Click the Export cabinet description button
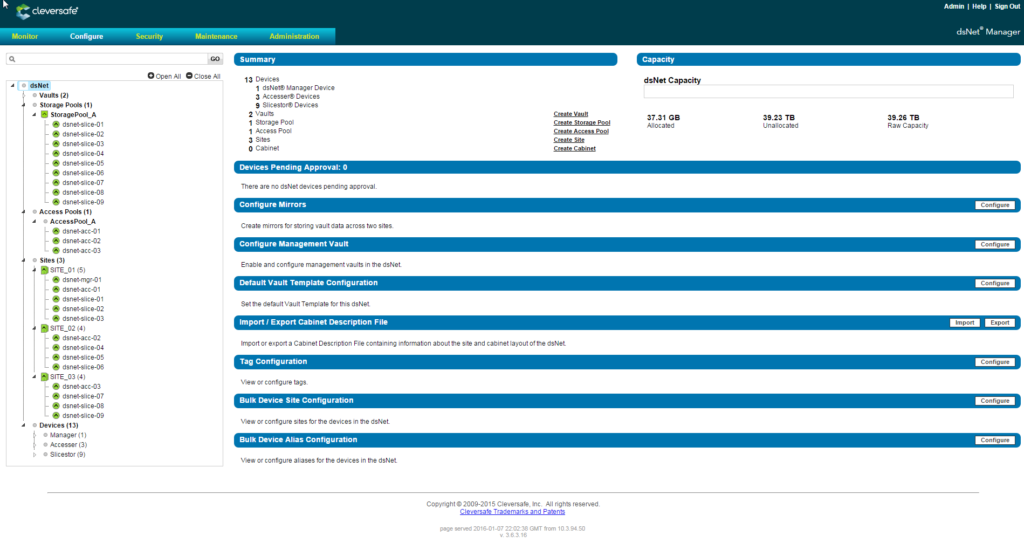Screen dimensions: 1024x550 coord(1000,323)
